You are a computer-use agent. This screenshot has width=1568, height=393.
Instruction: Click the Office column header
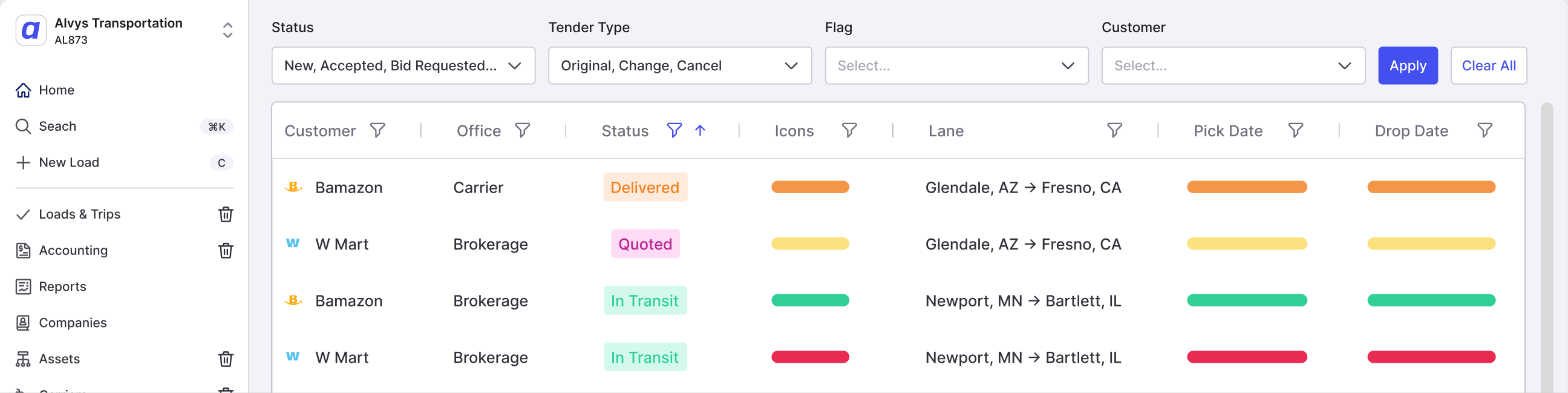click(x=479, y=131)
